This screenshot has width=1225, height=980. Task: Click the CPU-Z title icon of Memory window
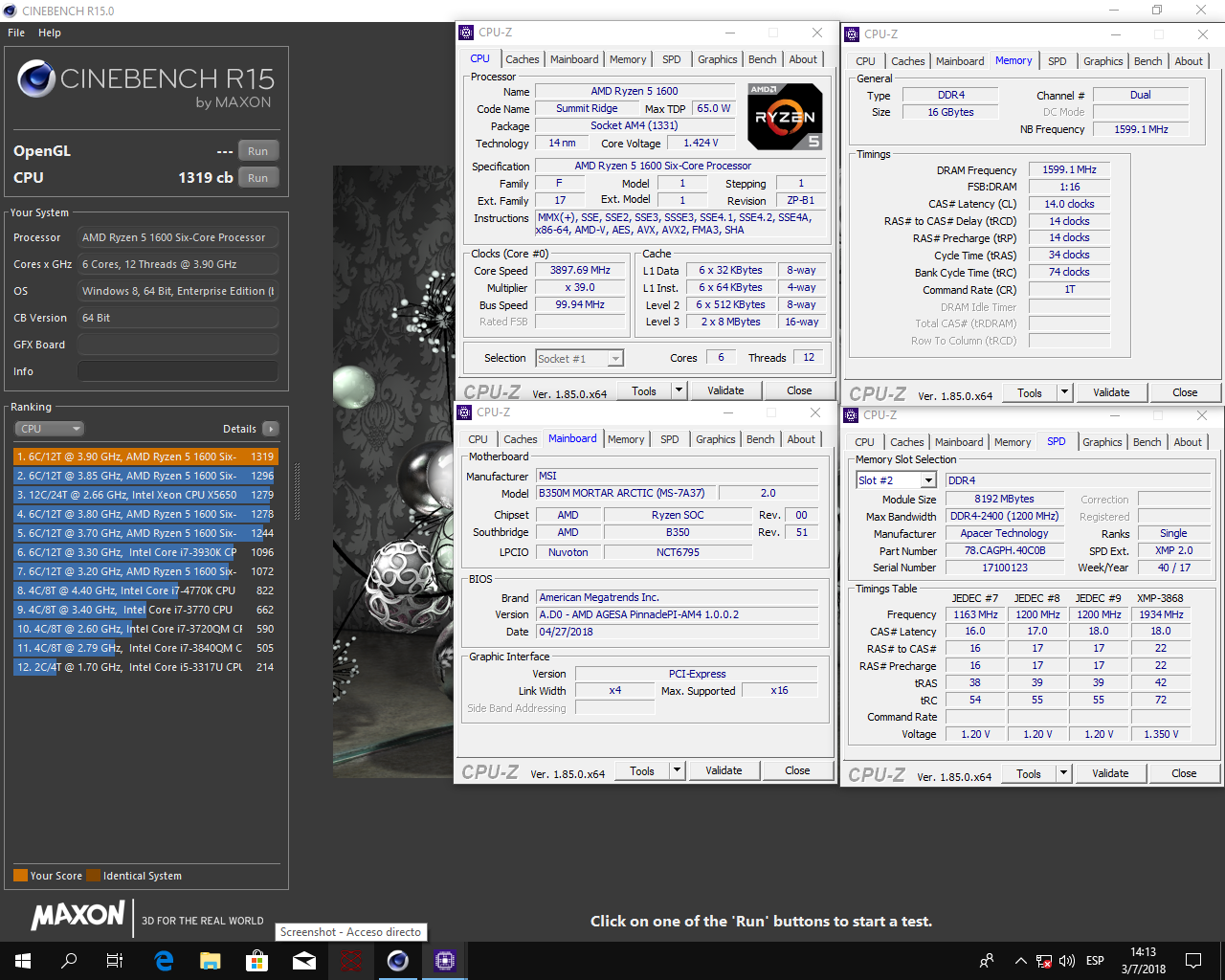click(x=852, y=34)
